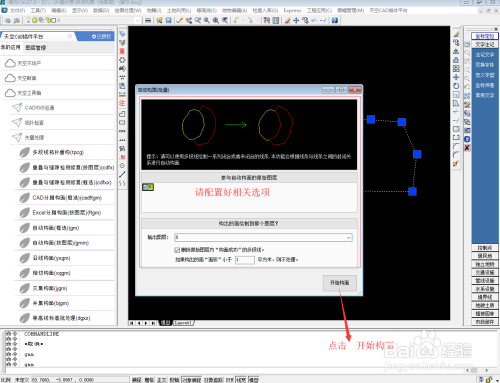Click the 坐标定位 panel button
This screenshot has width=500, height=383.
(x=485, y=36)
